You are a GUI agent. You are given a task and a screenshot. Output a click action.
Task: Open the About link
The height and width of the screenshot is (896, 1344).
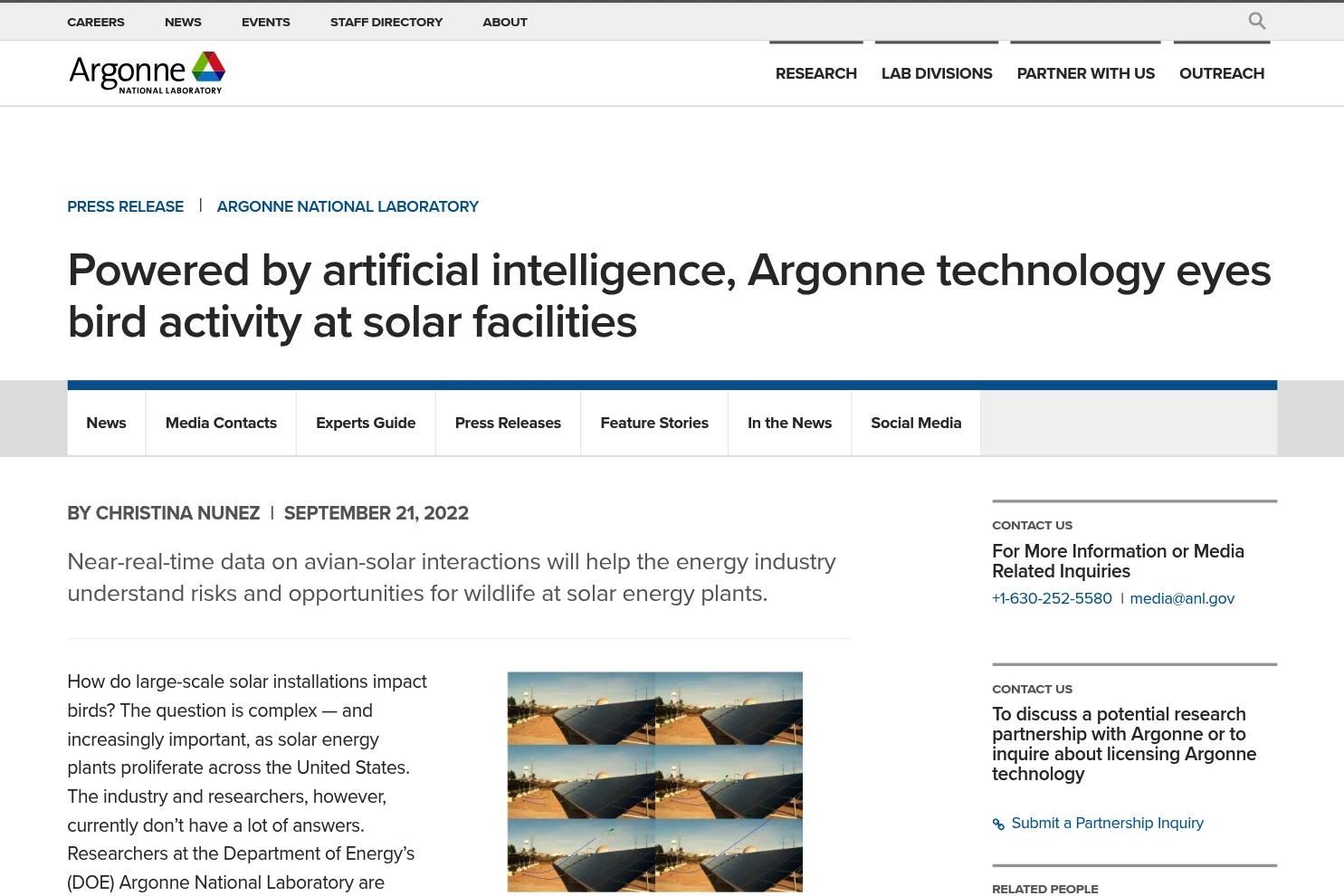click(505, 22)
